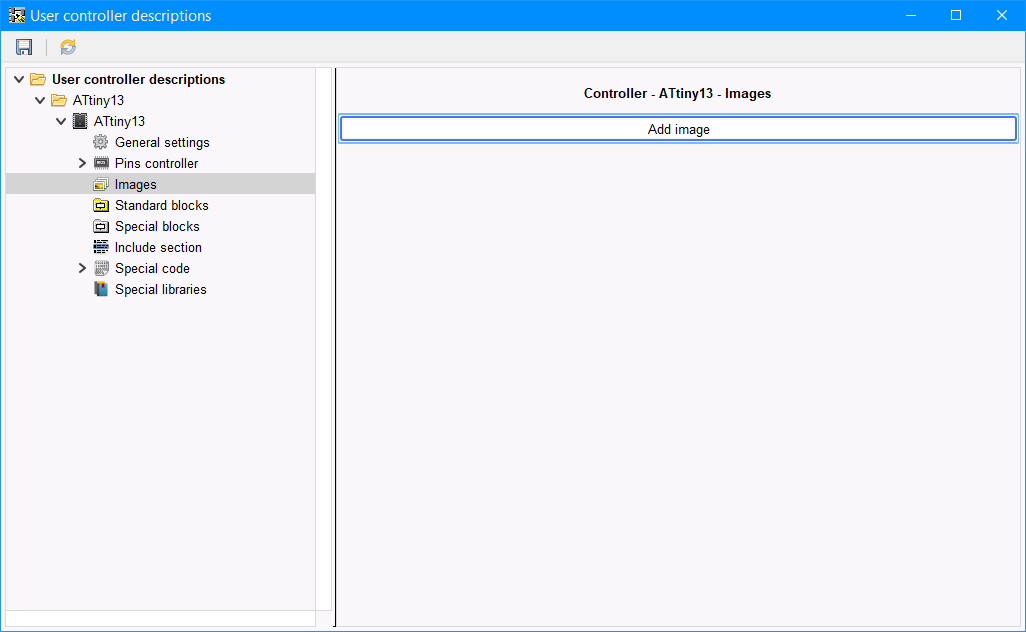Expand the Special code node
Image resolution: width=1026 pixels, height=632 pixels.
point(82,268)
